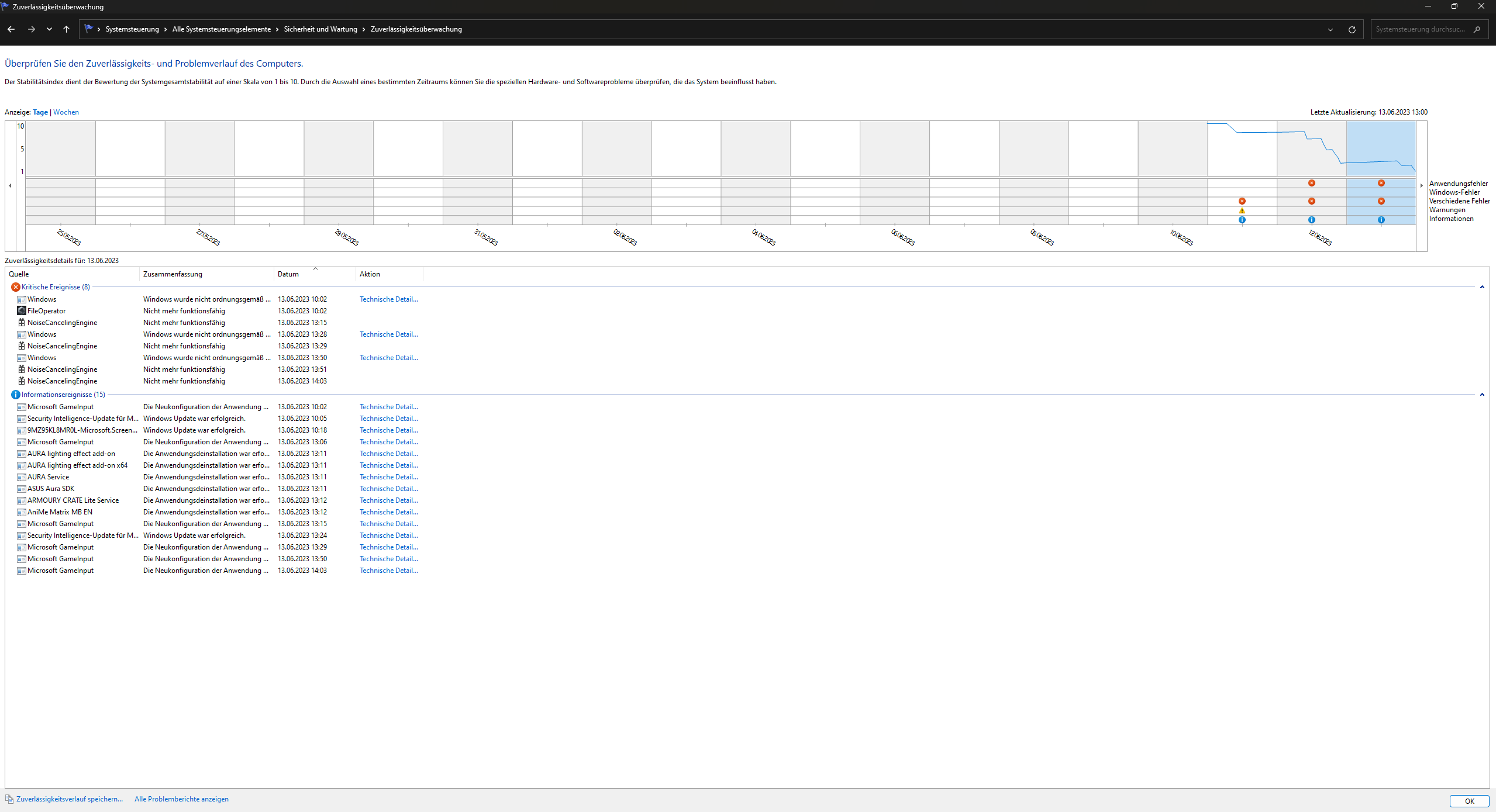
Task: Click the search magnifier icon
Action: 1477,29
